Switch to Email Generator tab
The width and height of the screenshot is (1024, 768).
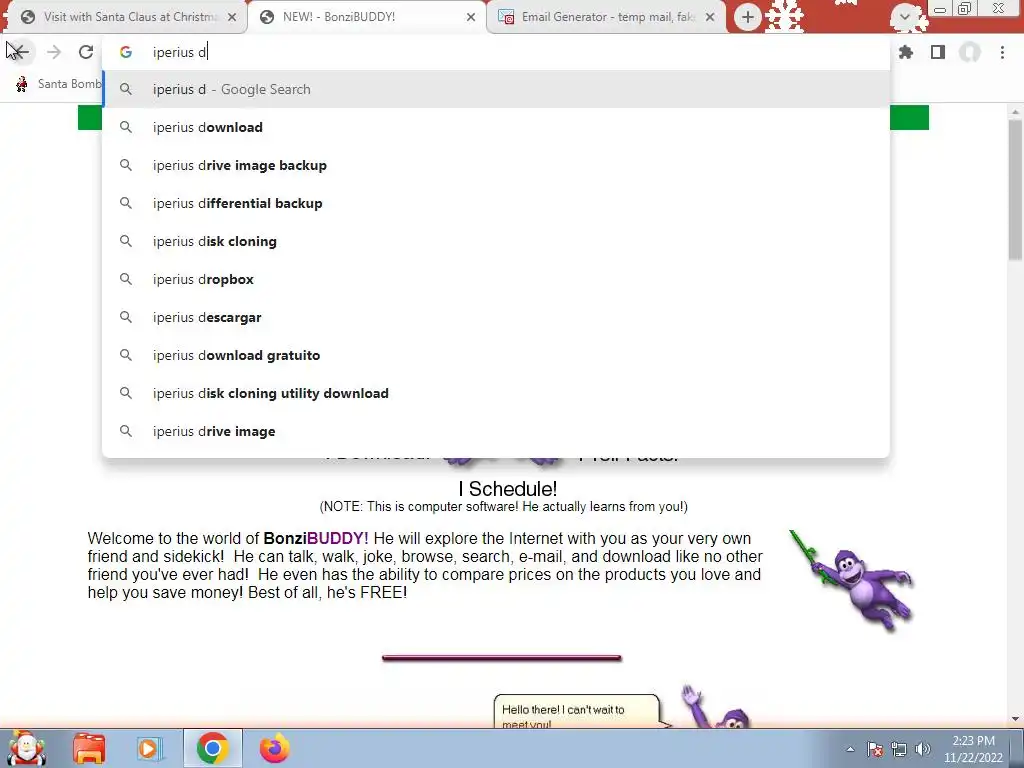[606, 17]
